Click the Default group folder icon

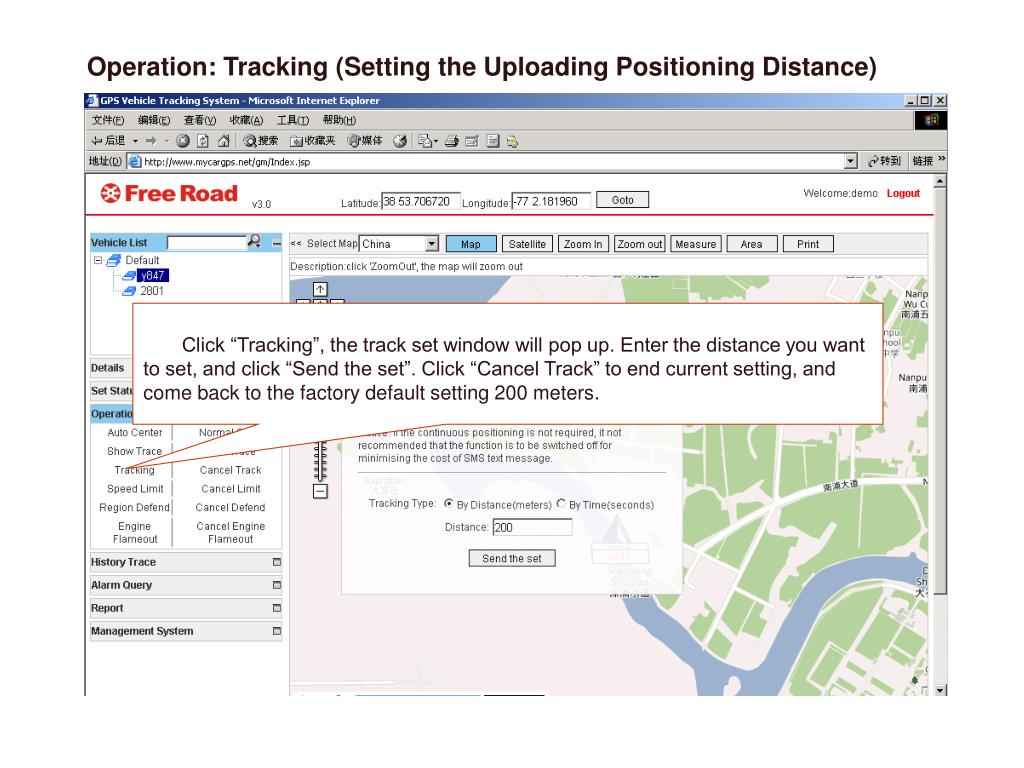114,260
